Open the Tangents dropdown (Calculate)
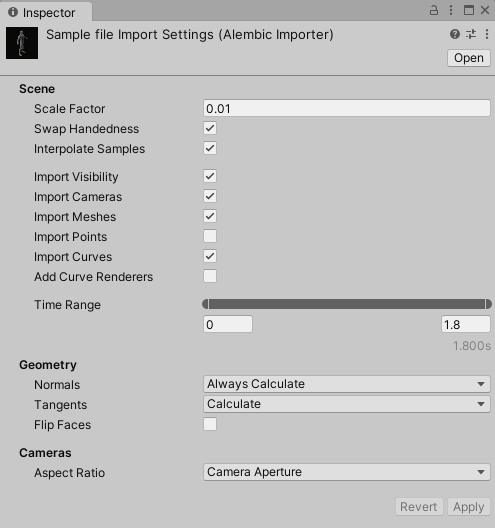This screenshot has width=495, height=528. coord(347,404)
